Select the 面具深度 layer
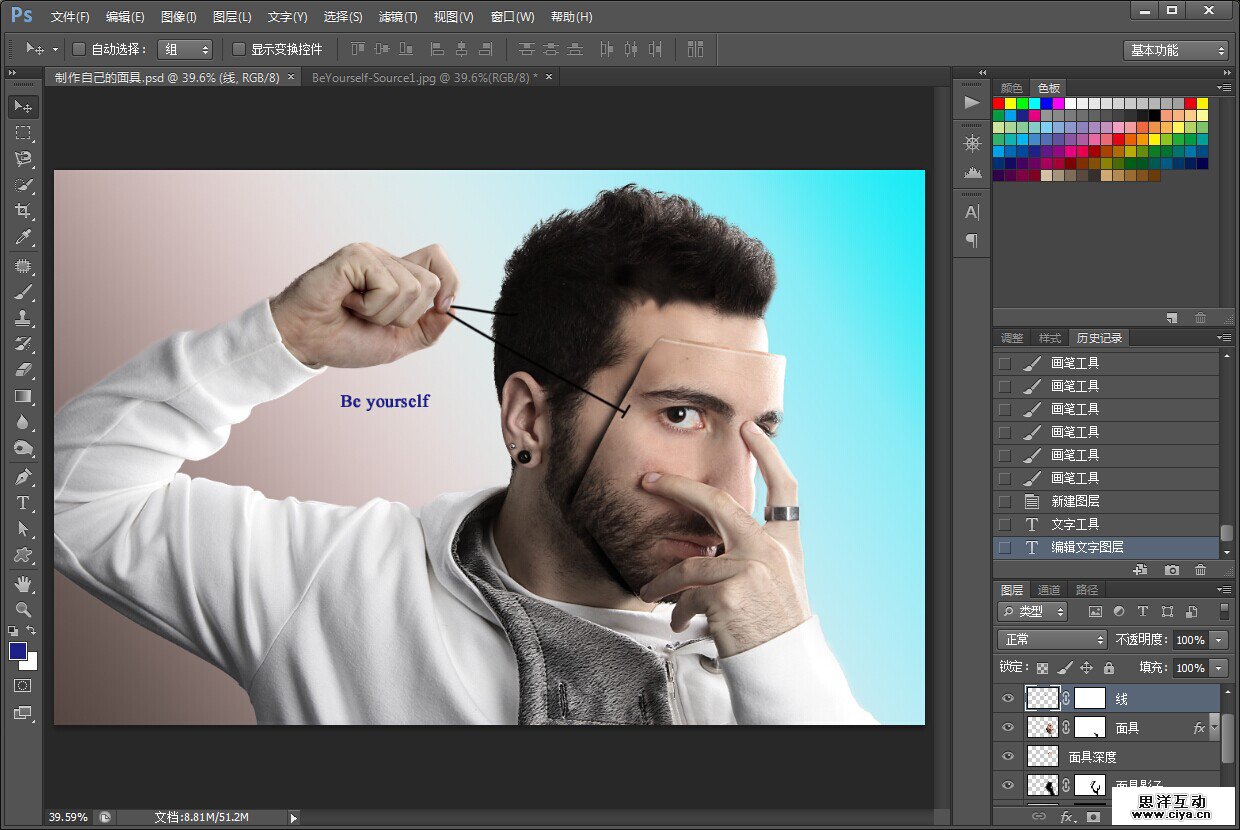 1092,757
